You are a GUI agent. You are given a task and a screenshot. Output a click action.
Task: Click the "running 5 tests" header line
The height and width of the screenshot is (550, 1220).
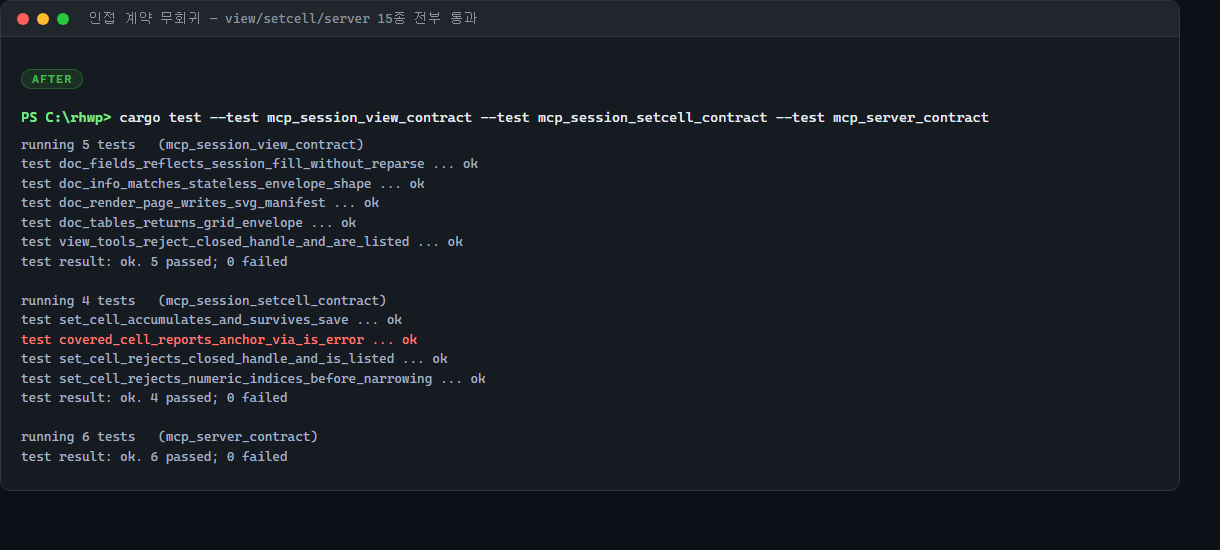coord(193,145)
